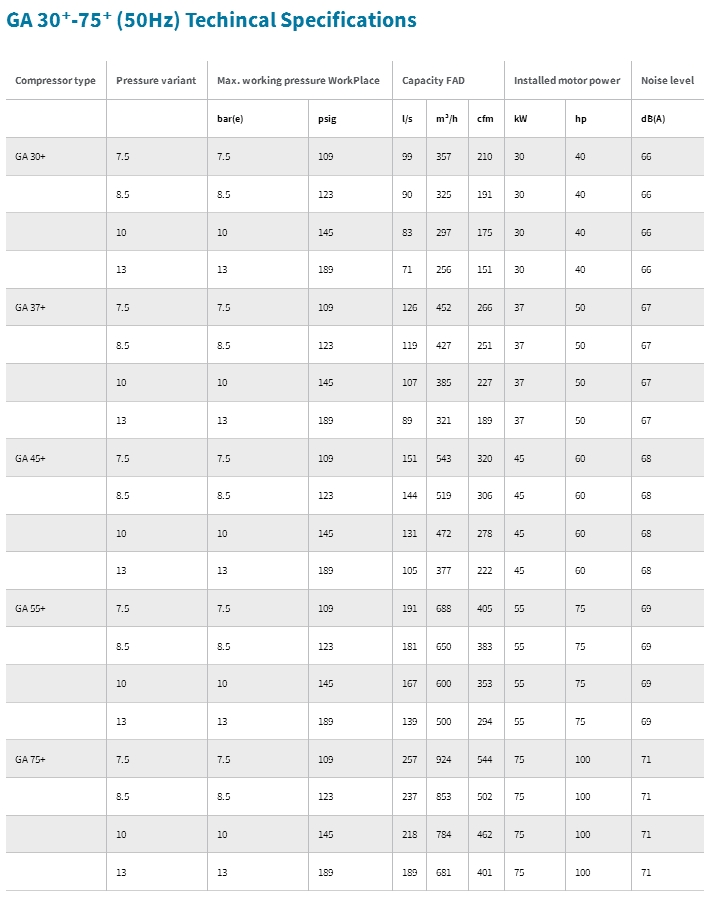The height and width of the screenshot is (898, 713).
Task: Click the GA 75+ compressor row label
Action: click(x=30, y=759)
